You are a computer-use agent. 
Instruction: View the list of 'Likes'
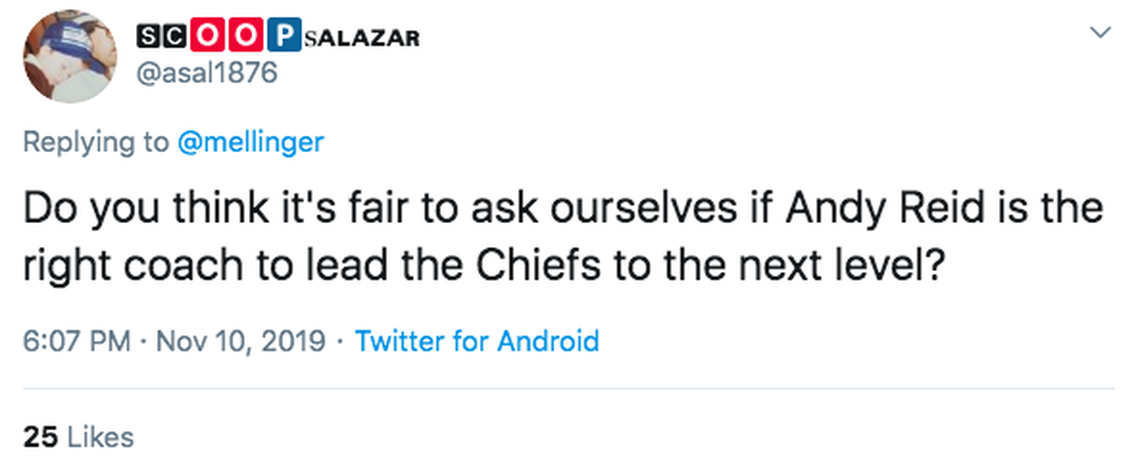(98, 436)
